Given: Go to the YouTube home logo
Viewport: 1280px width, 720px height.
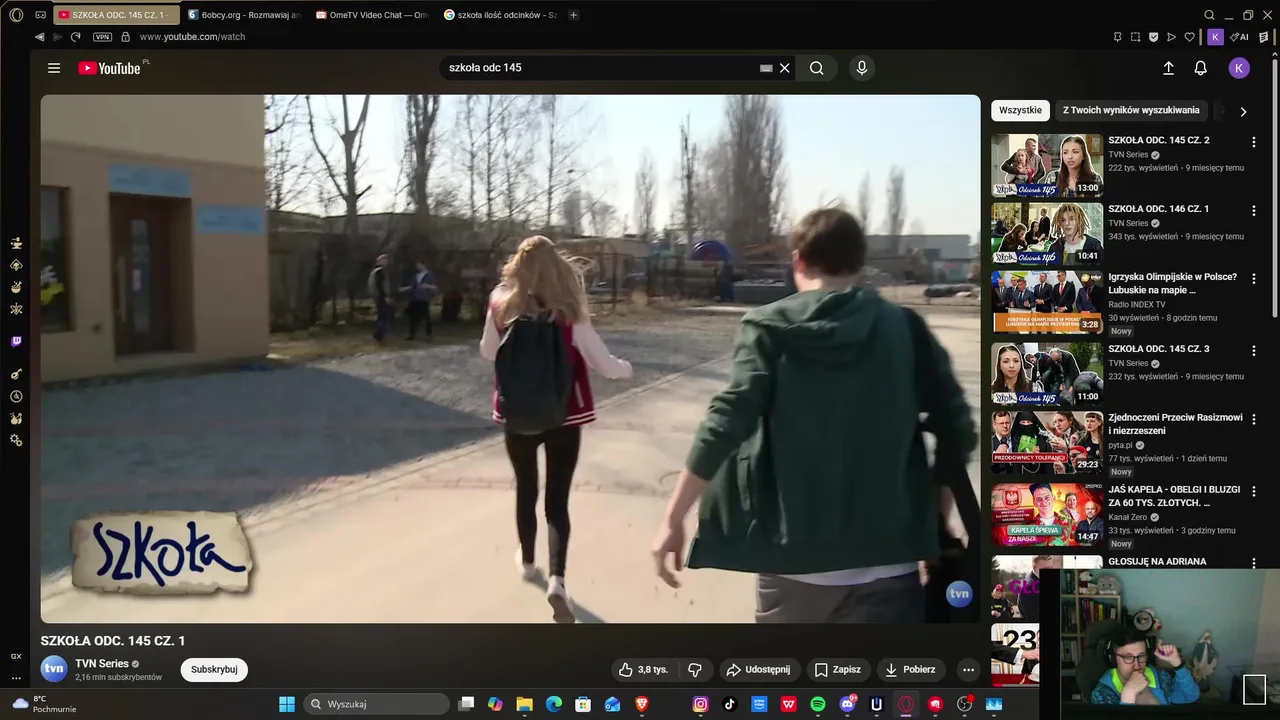Looking at the screenshot, I should [x=109, y=68].
